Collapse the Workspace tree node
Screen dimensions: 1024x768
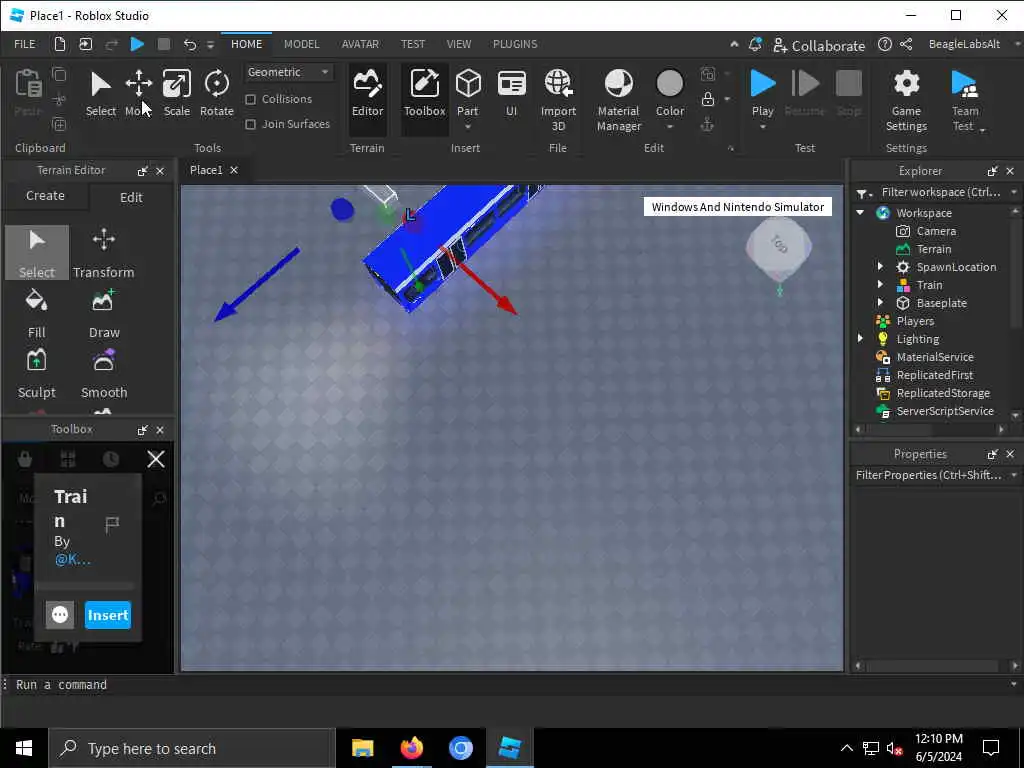pos(860,212)
